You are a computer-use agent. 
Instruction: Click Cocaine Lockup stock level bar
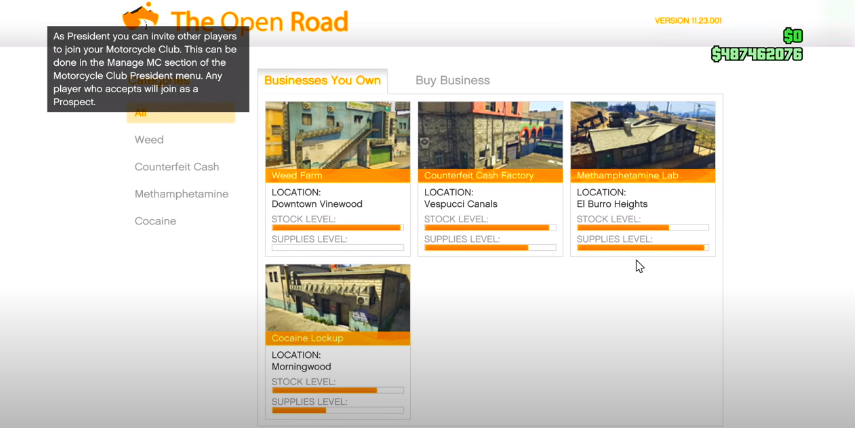click(338, 390)
